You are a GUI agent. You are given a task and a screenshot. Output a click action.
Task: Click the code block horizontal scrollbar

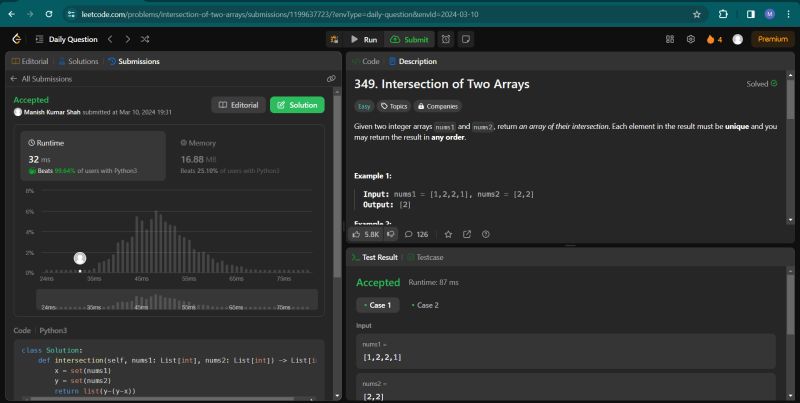click(x=161, y=399)
